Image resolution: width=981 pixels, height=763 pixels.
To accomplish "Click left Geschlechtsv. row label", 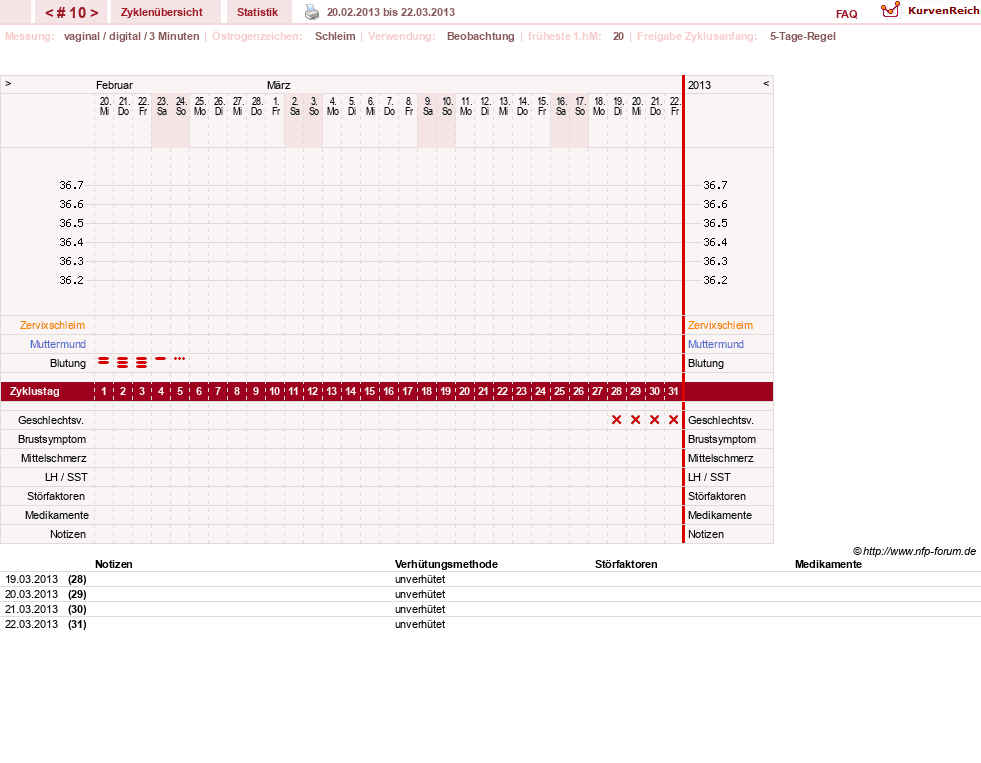I will point(51,420).
